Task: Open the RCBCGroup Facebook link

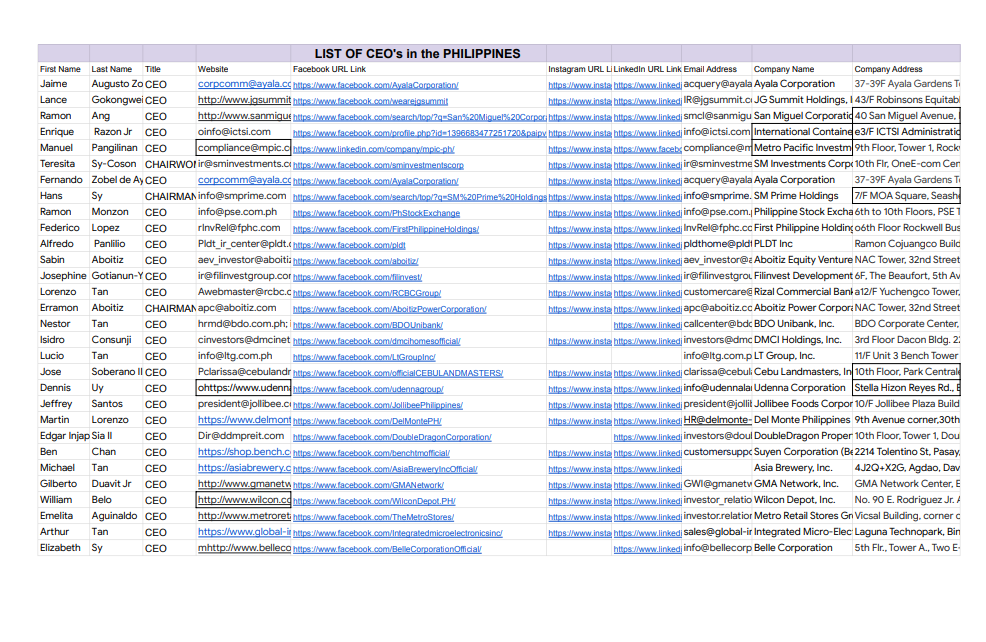Action: point(367,293)
